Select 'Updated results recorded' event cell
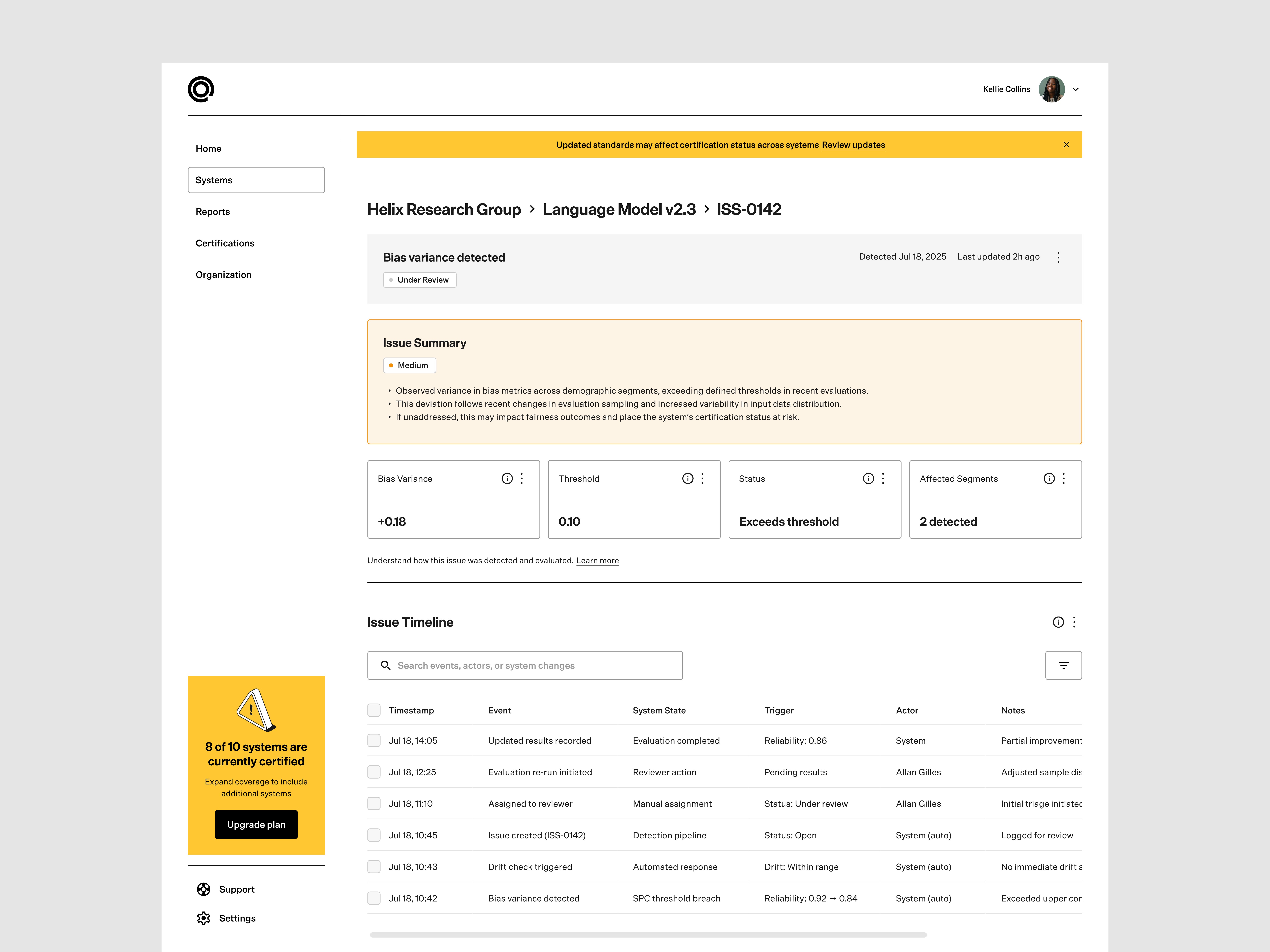Viewport: 1270px width, 952px height. point(540,741)
